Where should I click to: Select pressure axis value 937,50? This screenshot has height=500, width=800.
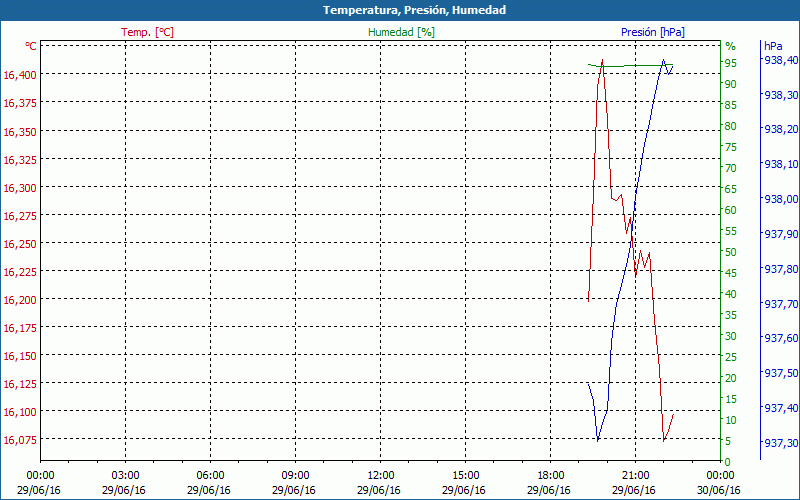point(781,373)
